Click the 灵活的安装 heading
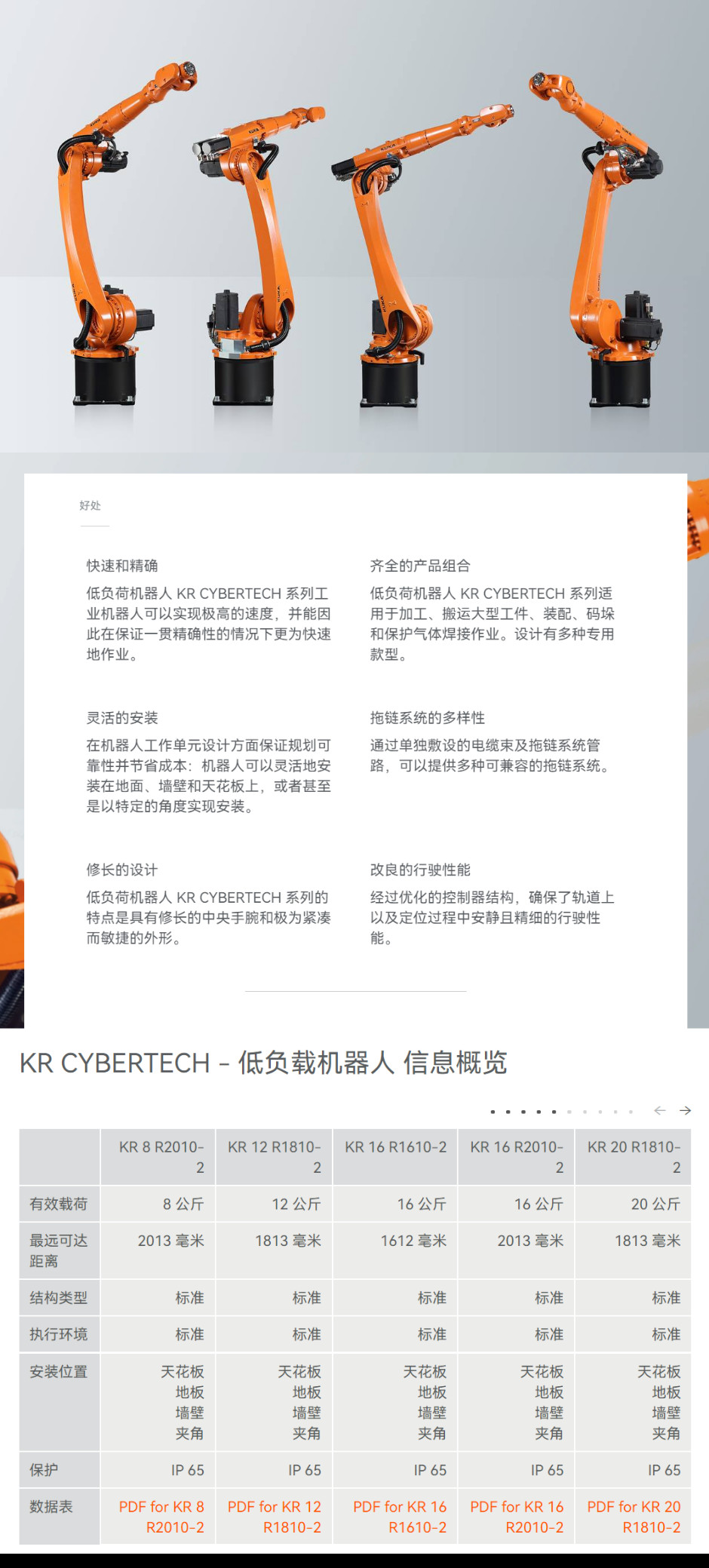This screenshot has width=709, height=1568. click(122, 718)
